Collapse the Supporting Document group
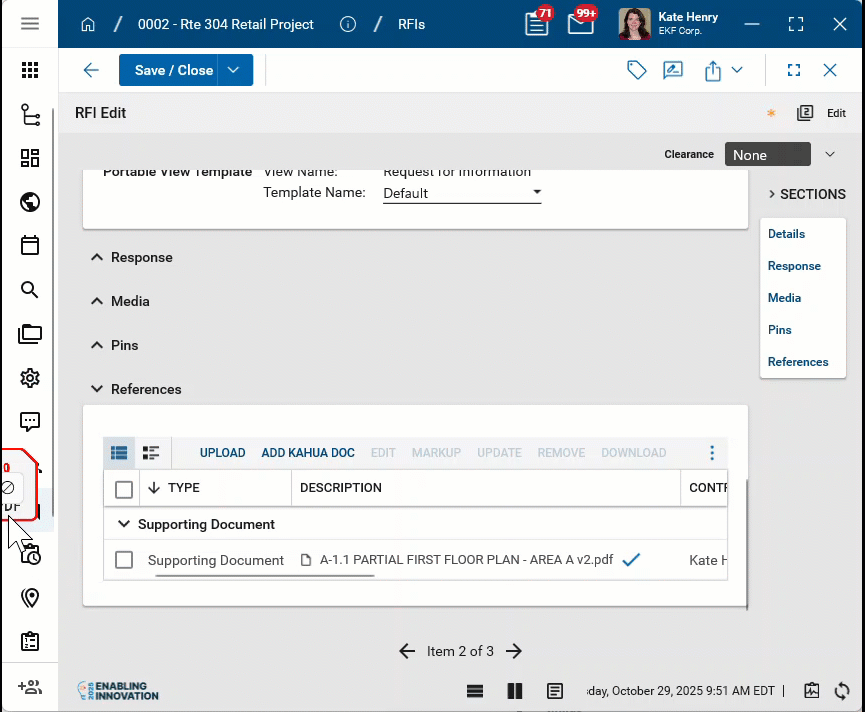The height and width of the screenshot is (712, 865). tap(124, 524)
